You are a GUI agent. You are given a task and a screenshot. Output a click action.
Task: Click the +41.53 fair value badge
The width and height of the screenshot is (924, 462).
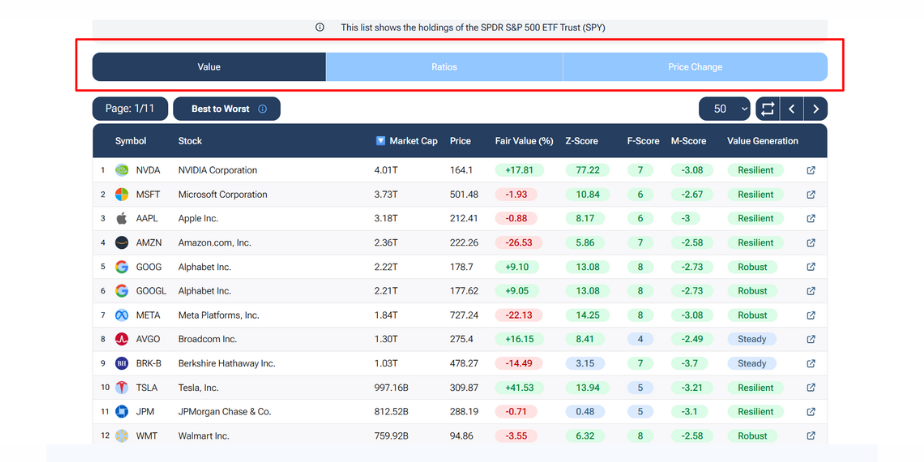click(x=519, y=388)
